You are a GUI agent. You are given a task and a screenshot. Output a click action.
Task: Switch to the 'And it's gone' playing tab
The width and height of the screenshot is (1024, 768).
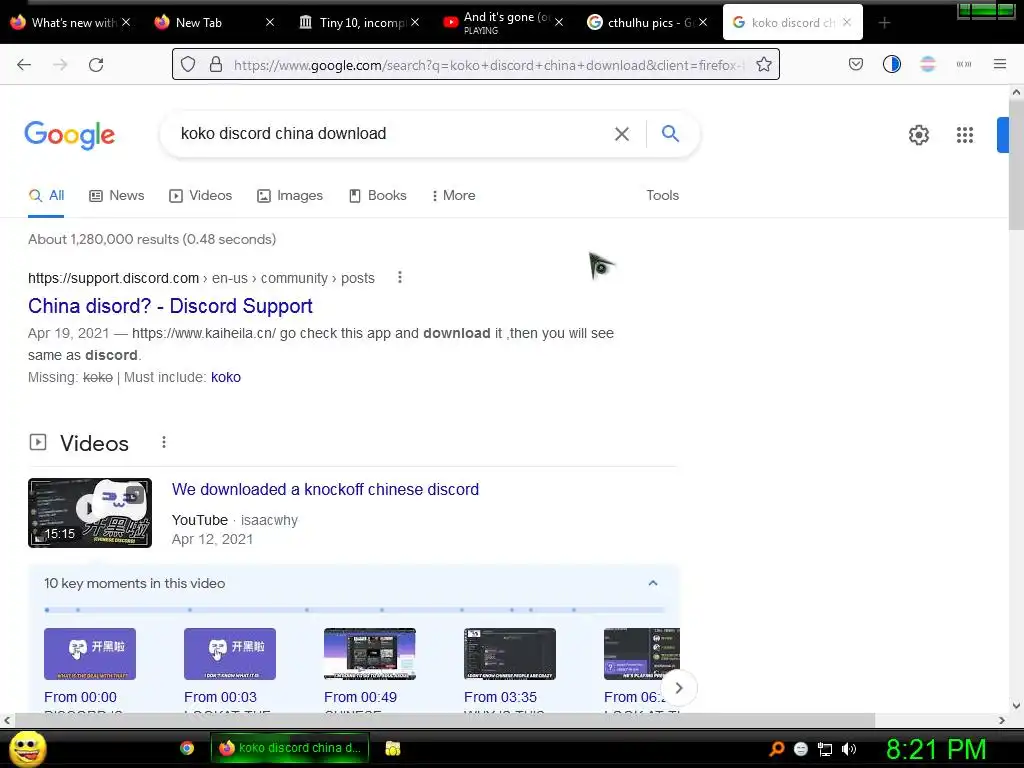coord(502,23)
